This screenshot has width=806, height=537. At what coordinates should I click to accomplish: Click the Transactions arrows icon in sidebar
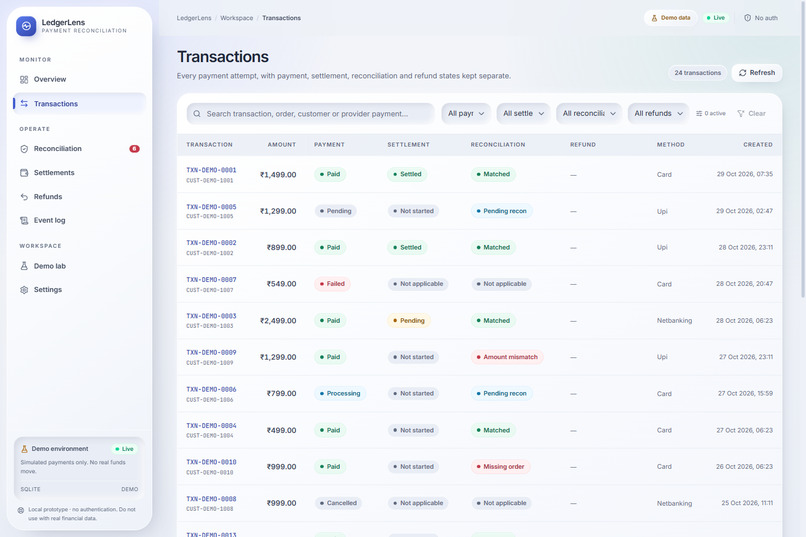24,104
